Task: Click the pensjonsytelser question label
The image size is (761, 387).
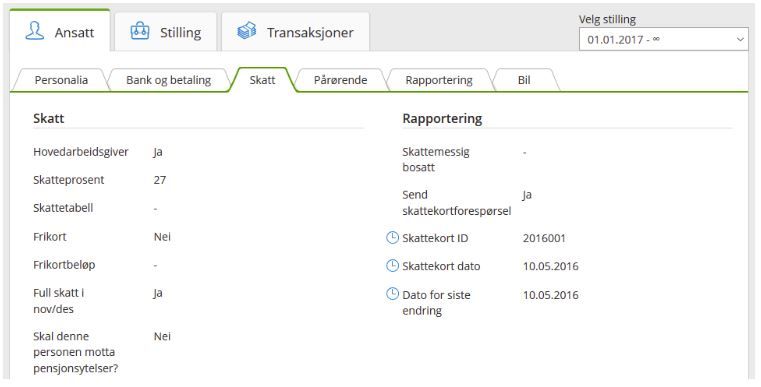Action: tap(76, 352)
